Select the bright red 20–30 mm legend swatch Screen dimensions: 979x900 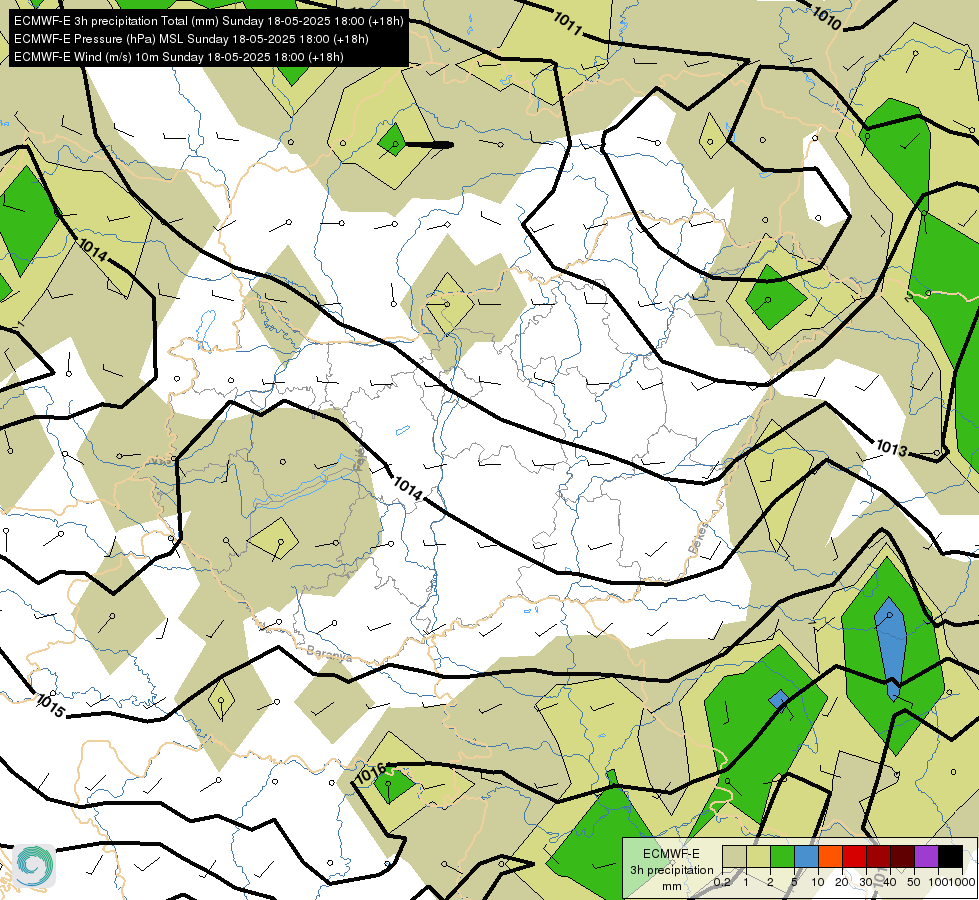pos(854,857)
